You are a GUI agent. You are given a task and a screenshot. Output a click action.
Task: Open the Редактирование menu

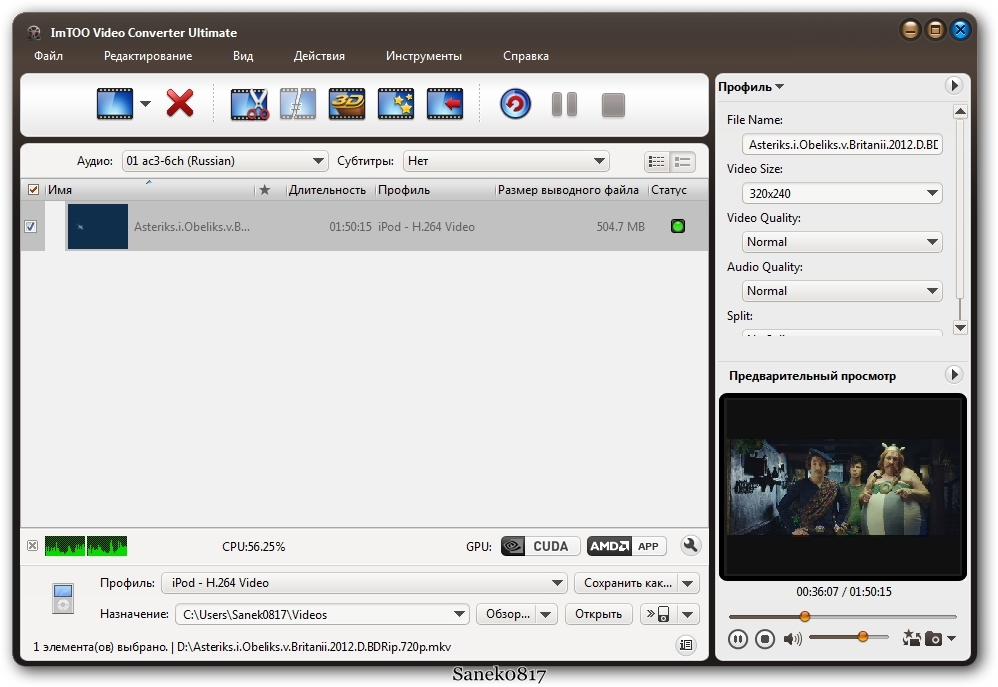coord(148,56)
